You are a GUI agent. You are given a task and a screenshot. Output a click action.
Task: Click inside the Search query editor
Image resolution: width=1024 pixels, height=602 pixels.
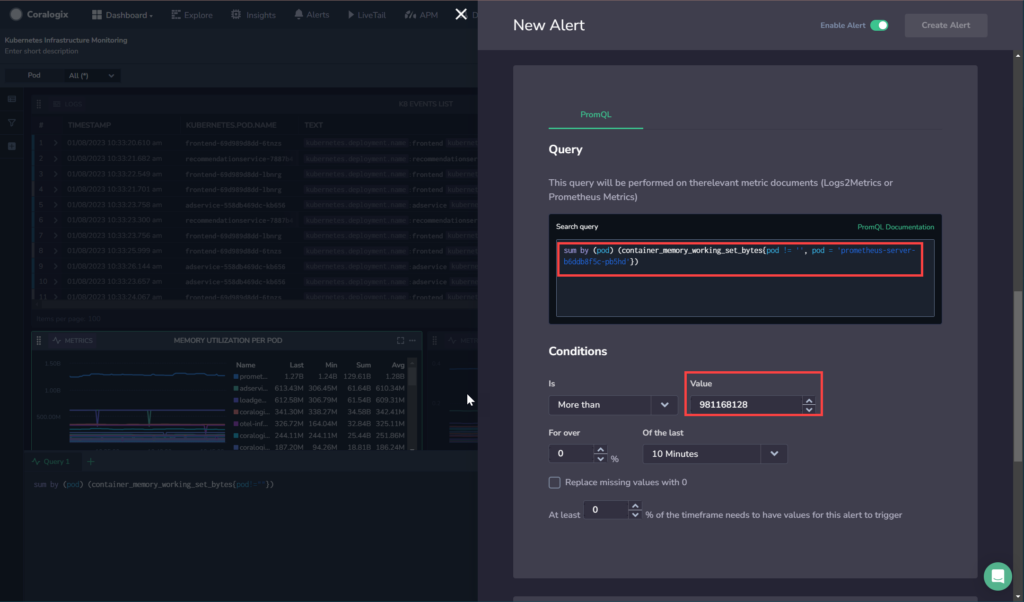click(745, 278)
